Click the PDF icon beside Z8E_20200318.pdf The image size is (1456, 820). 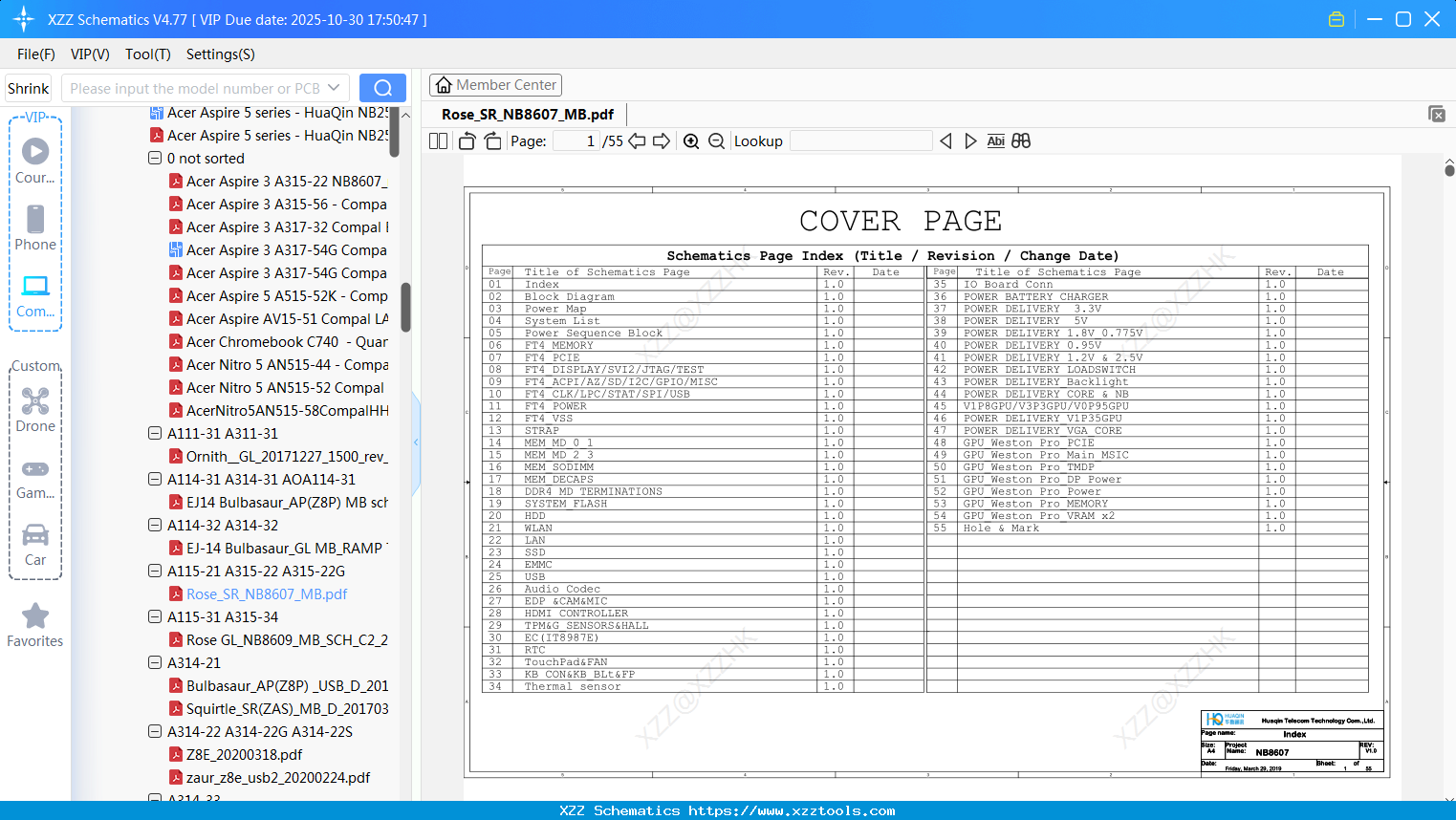pos(176,754)
